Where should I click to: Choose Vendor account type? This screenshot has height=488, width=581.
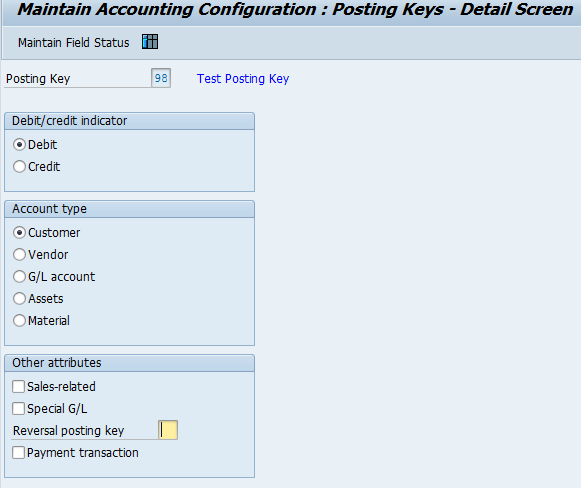19,255
